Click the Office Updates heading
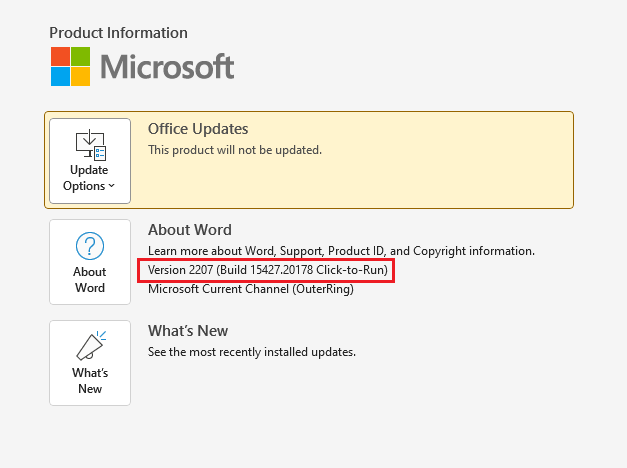The width and height of the screenshot is (627, 468). pyautogui.click(x=198, y=129)
